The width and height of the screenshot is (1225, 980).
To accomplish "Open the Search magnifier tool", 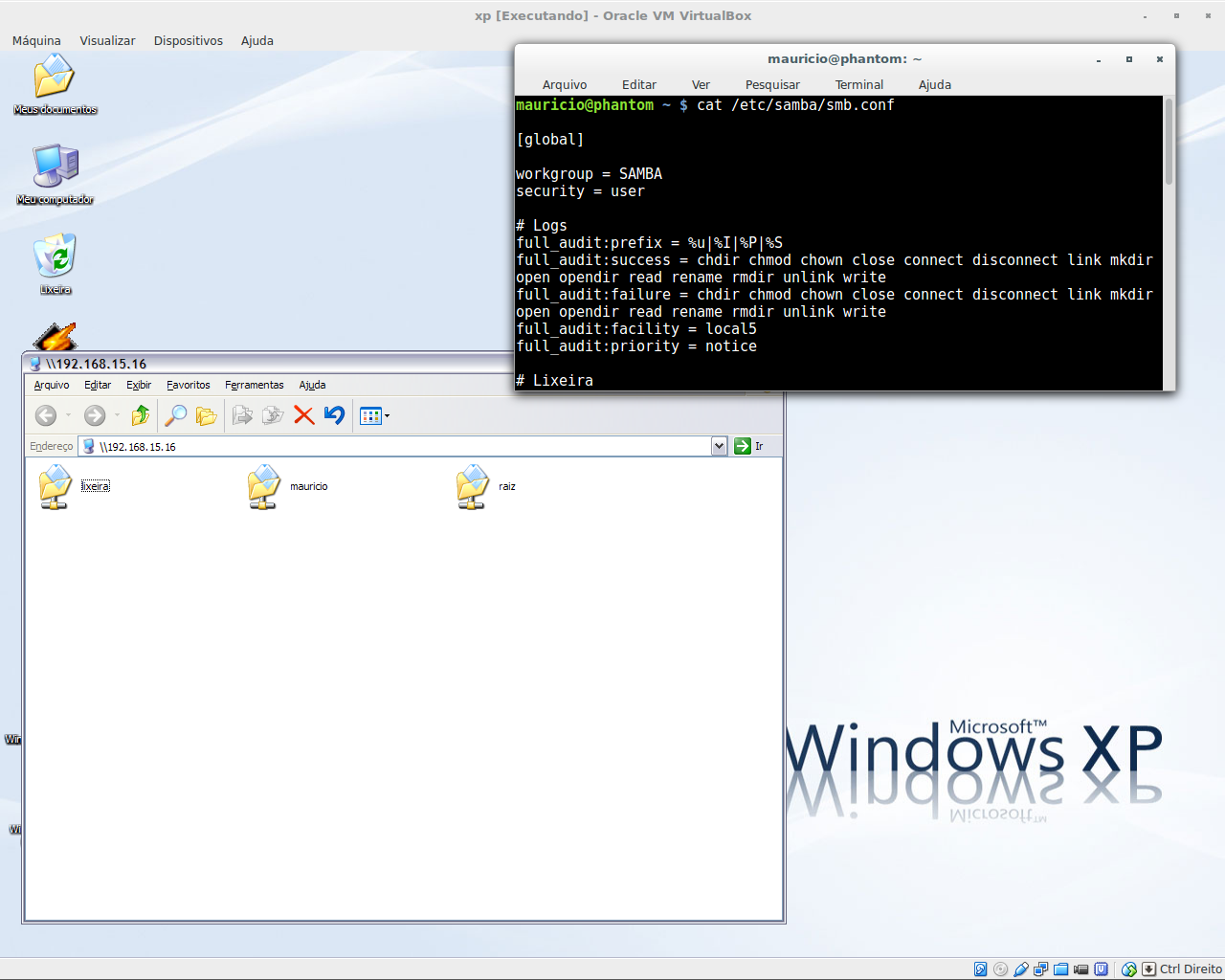I will 175,415.
